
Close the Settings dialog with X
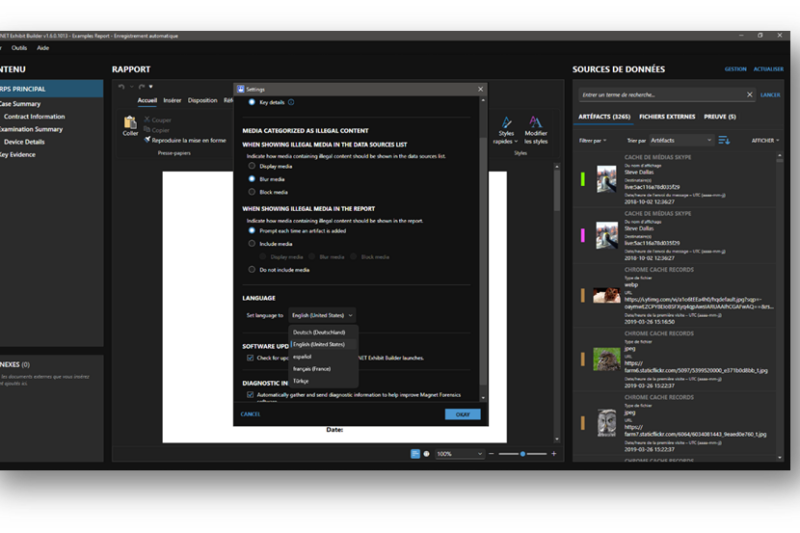pyautogui.click(x=480, y=89)
